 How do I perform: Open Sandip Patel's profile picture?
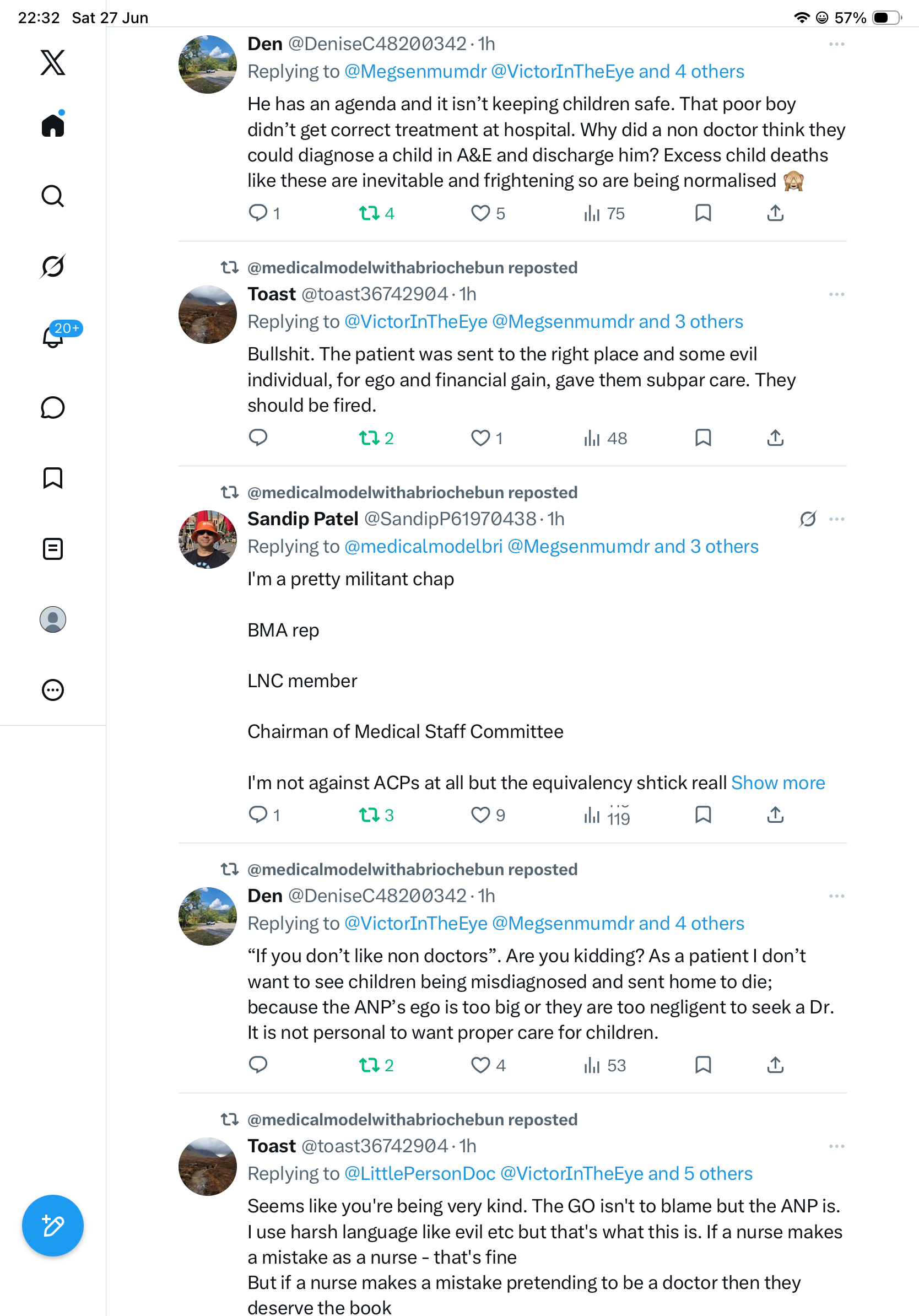207,540
